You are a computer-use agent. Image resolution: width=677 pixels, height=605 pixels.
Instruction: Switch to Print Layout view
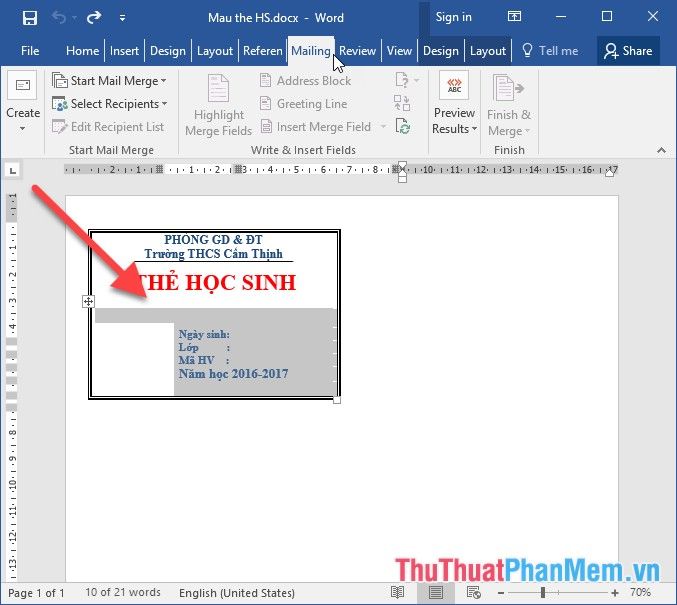click(436, 592)
